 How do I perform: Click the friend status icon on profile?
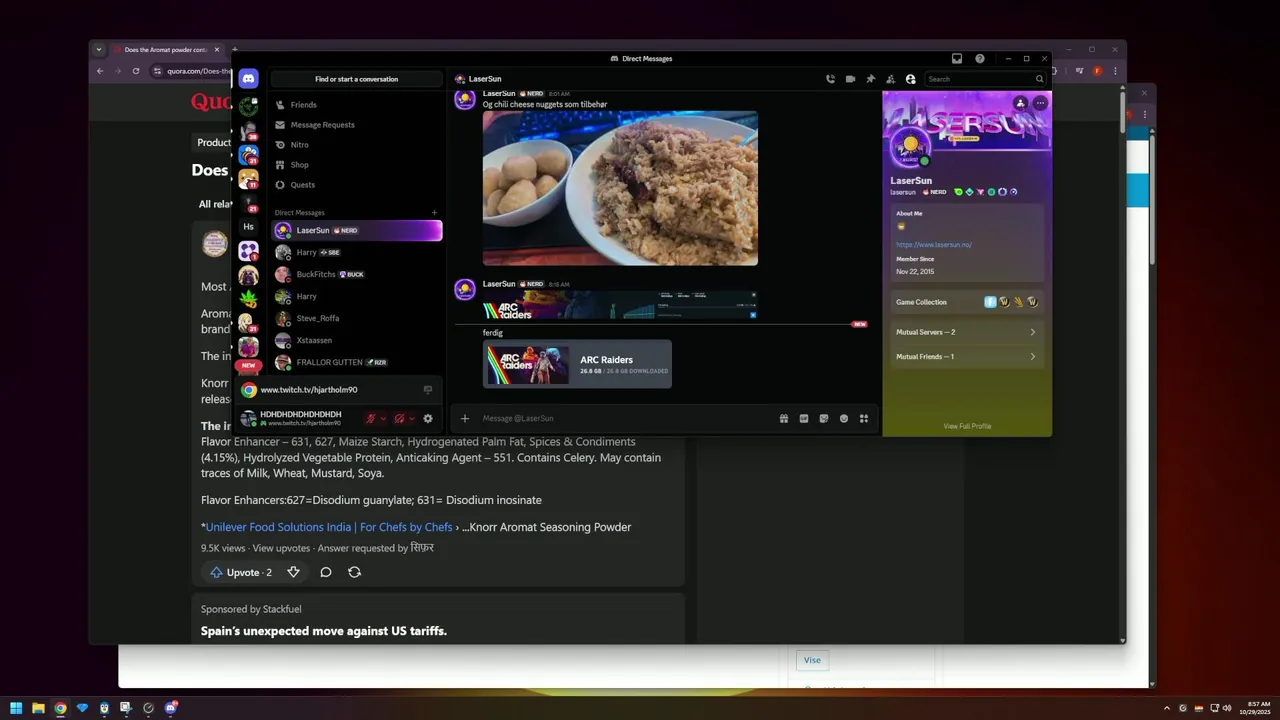(1020, 103)
